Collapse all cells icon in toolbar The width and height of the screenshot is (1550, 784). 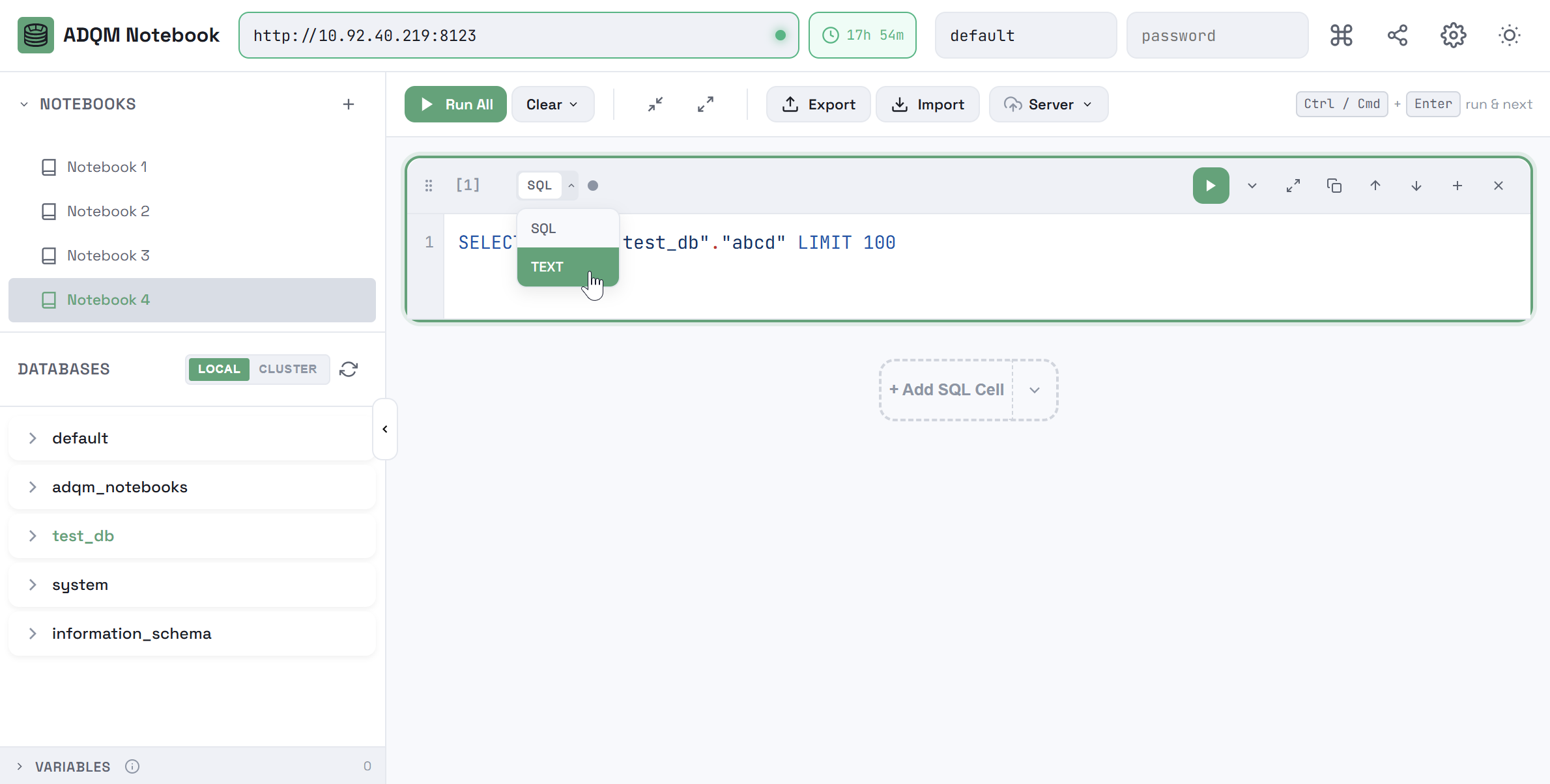[x=655, y=104]
